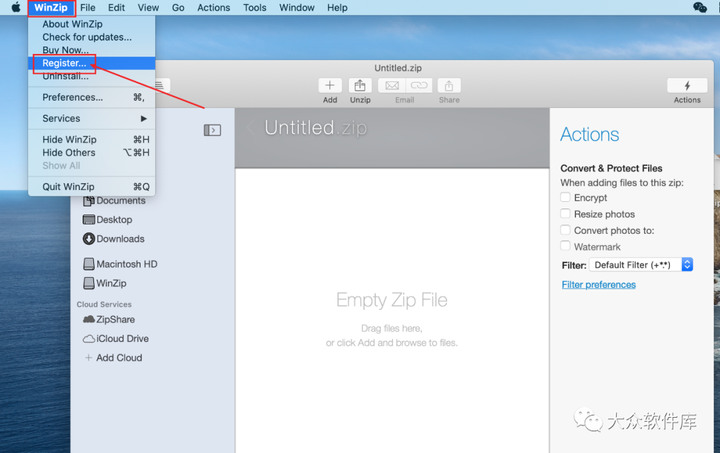
Task: Open the Actions menu in menu bar
Action: [x=214, y=7]
